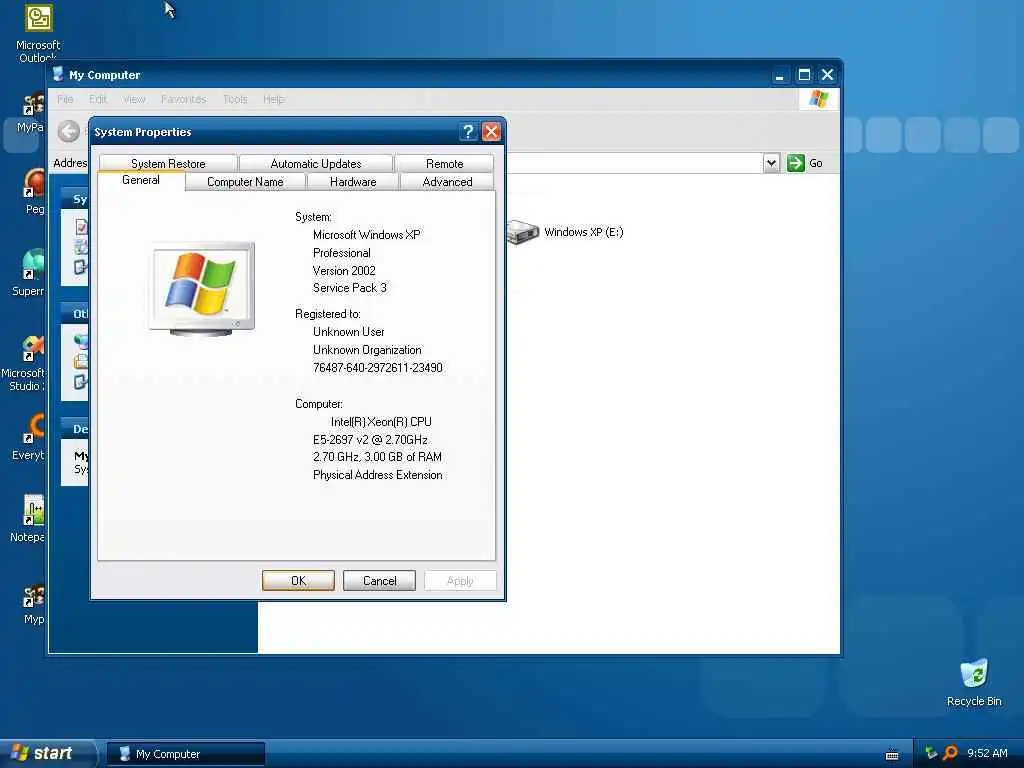Open the Favorites menu in My Computer

coord(184,99)
